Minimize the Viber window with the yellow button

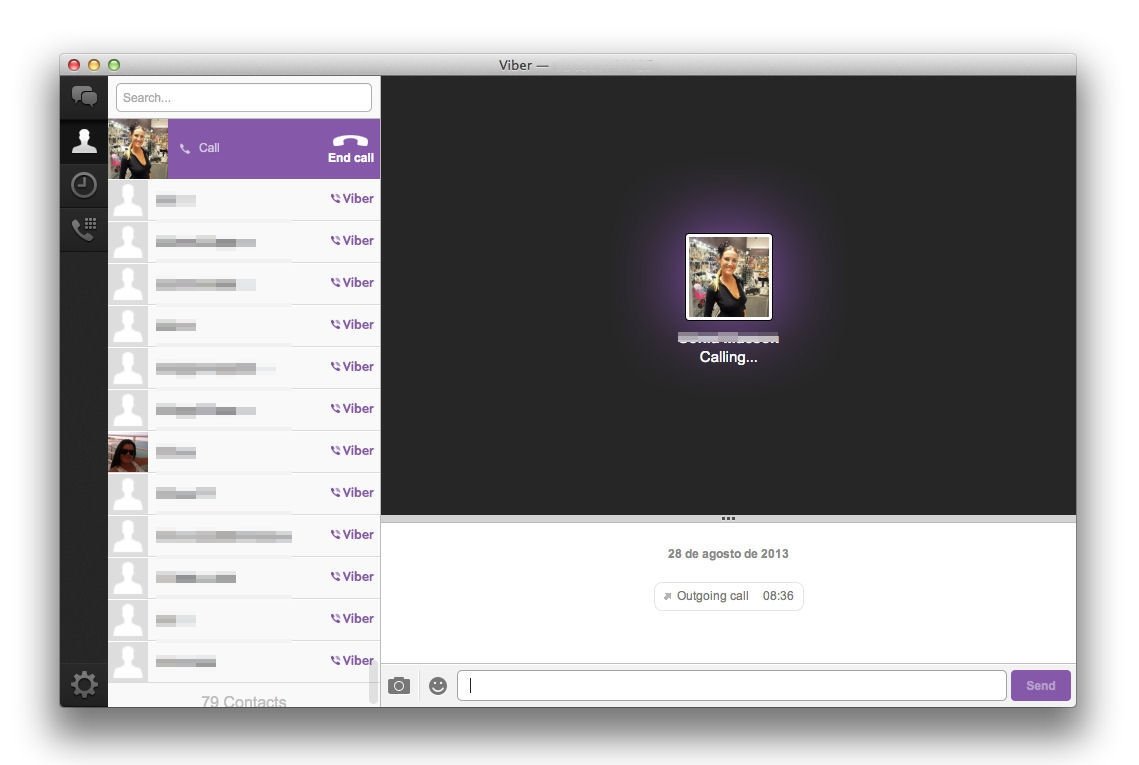94,65
